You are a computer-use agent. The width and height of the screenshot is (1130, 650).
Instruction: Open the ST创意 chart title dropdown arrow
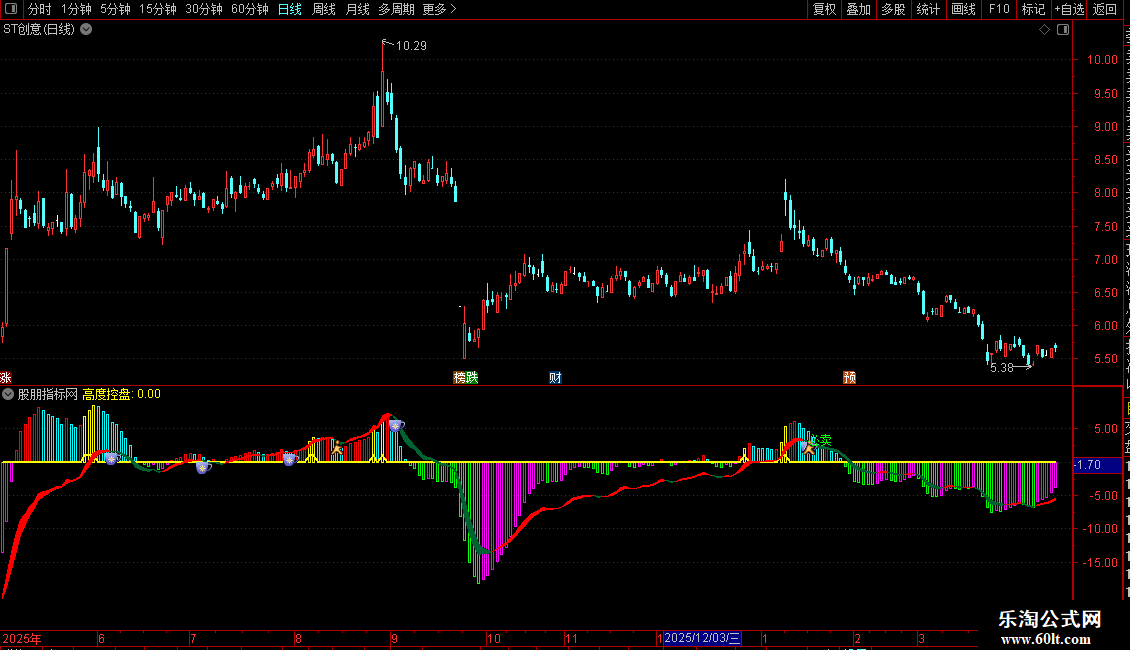[86, 30]
